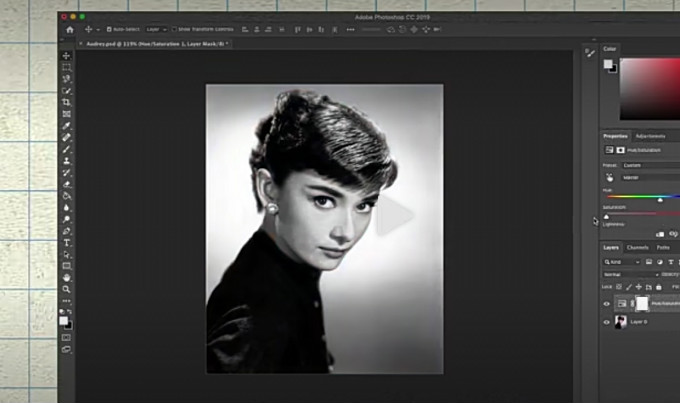
Task: Activate the Horizontal Type tool
Action: tap(67, 242)
